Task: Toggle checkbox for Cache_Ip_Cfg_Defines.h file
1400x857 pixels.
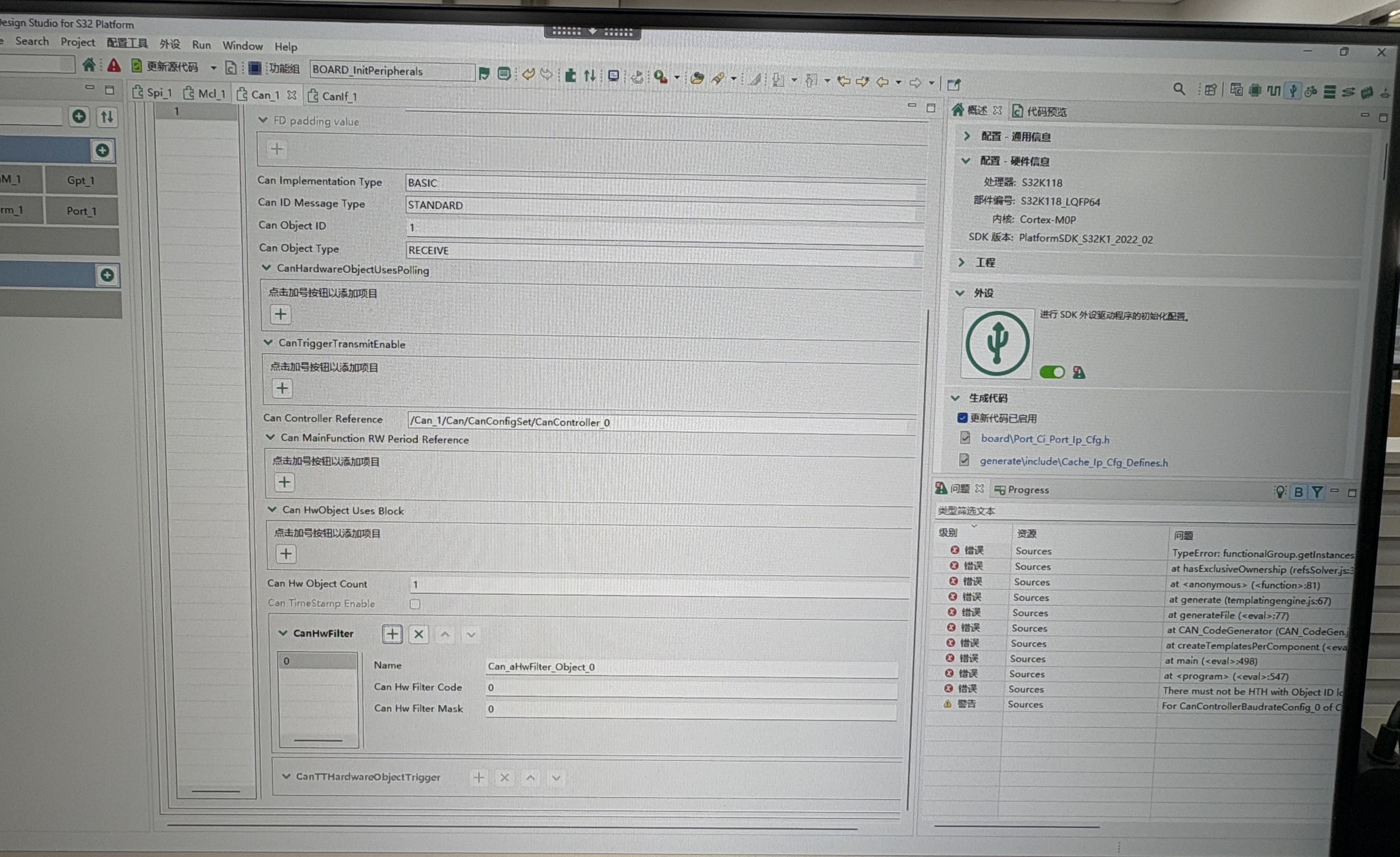Action: 964,459
